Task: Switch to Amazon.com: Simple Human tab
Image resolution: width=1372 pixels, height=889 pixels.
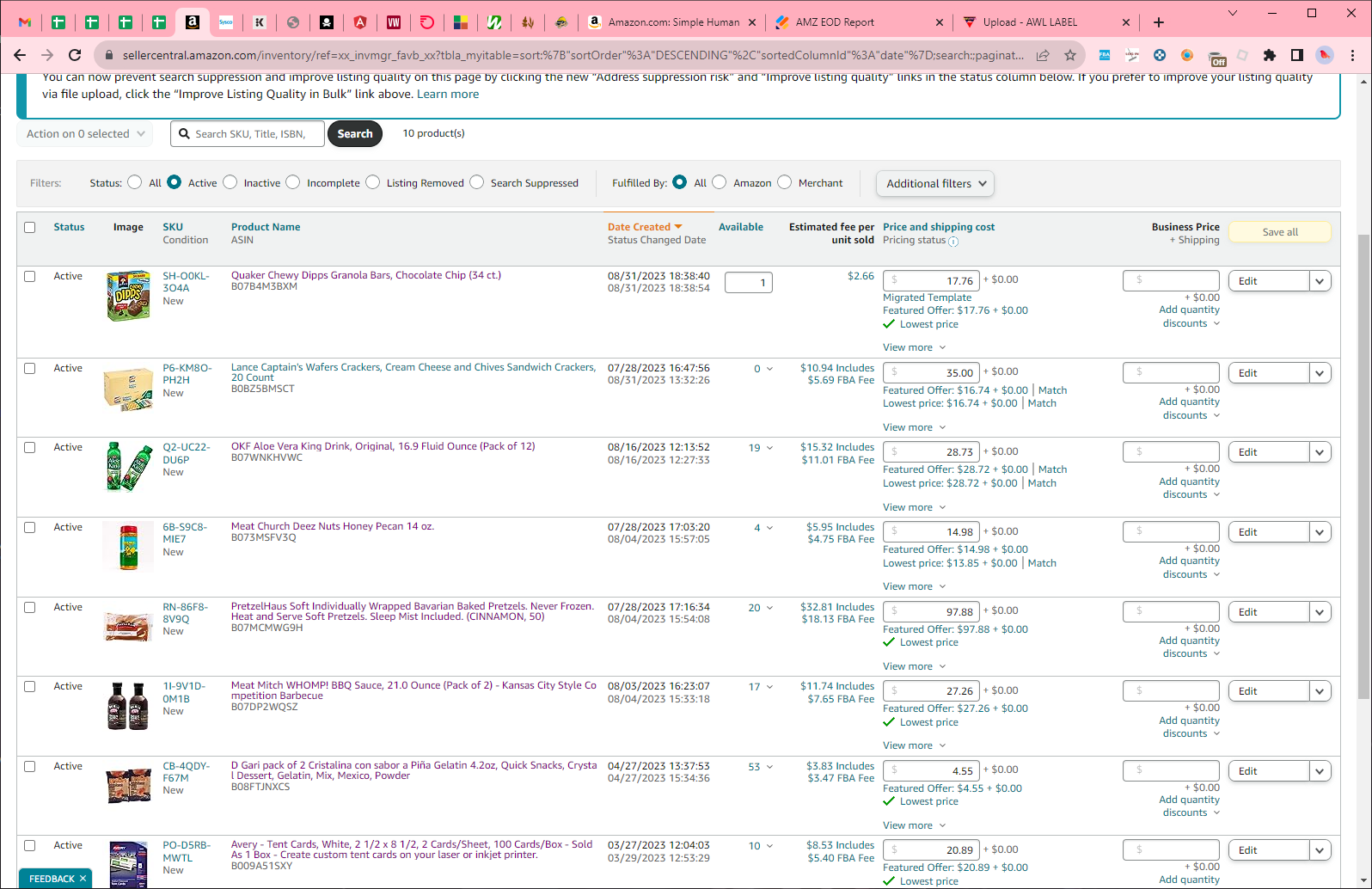Action: pyautogui.click(x=673, y=22)
